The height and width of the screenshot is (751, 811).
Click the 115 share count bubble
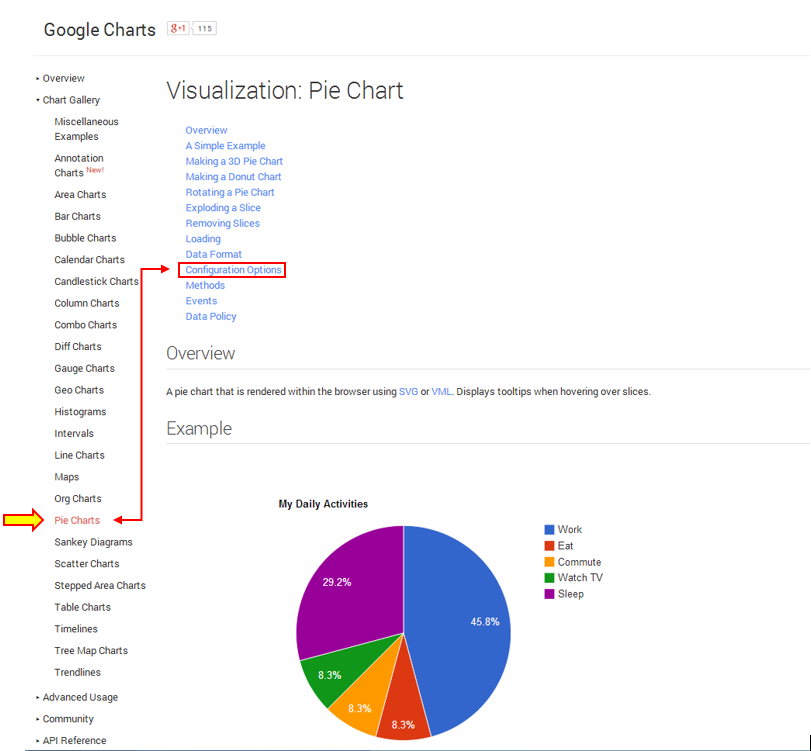[205, 28]
